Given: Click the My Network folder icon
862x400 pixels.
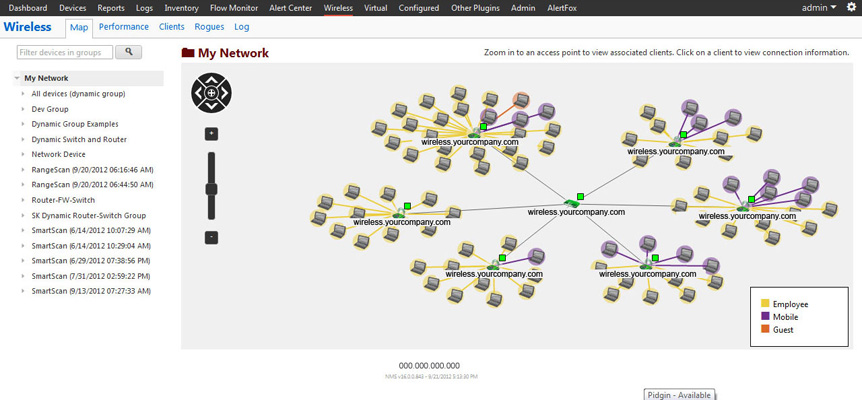Looking at the screenshot, I should 188,53.
